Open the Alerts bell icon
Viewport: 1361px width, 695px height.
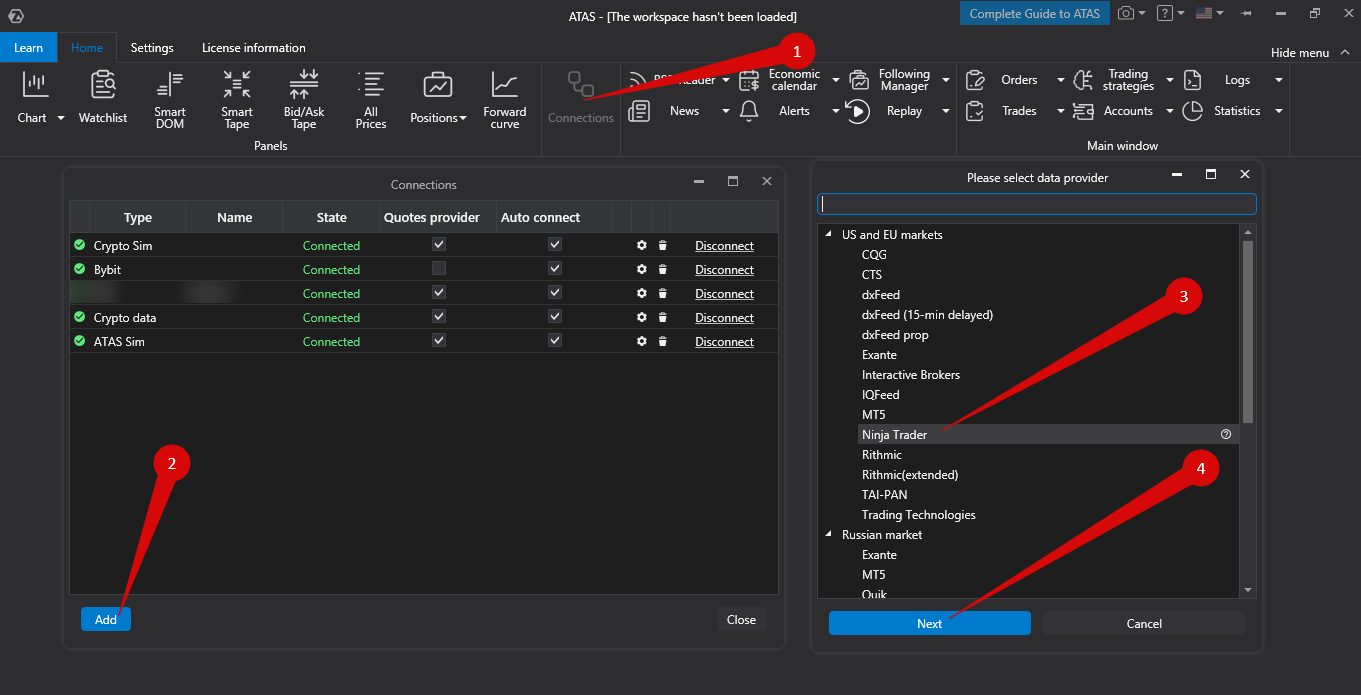749,111
